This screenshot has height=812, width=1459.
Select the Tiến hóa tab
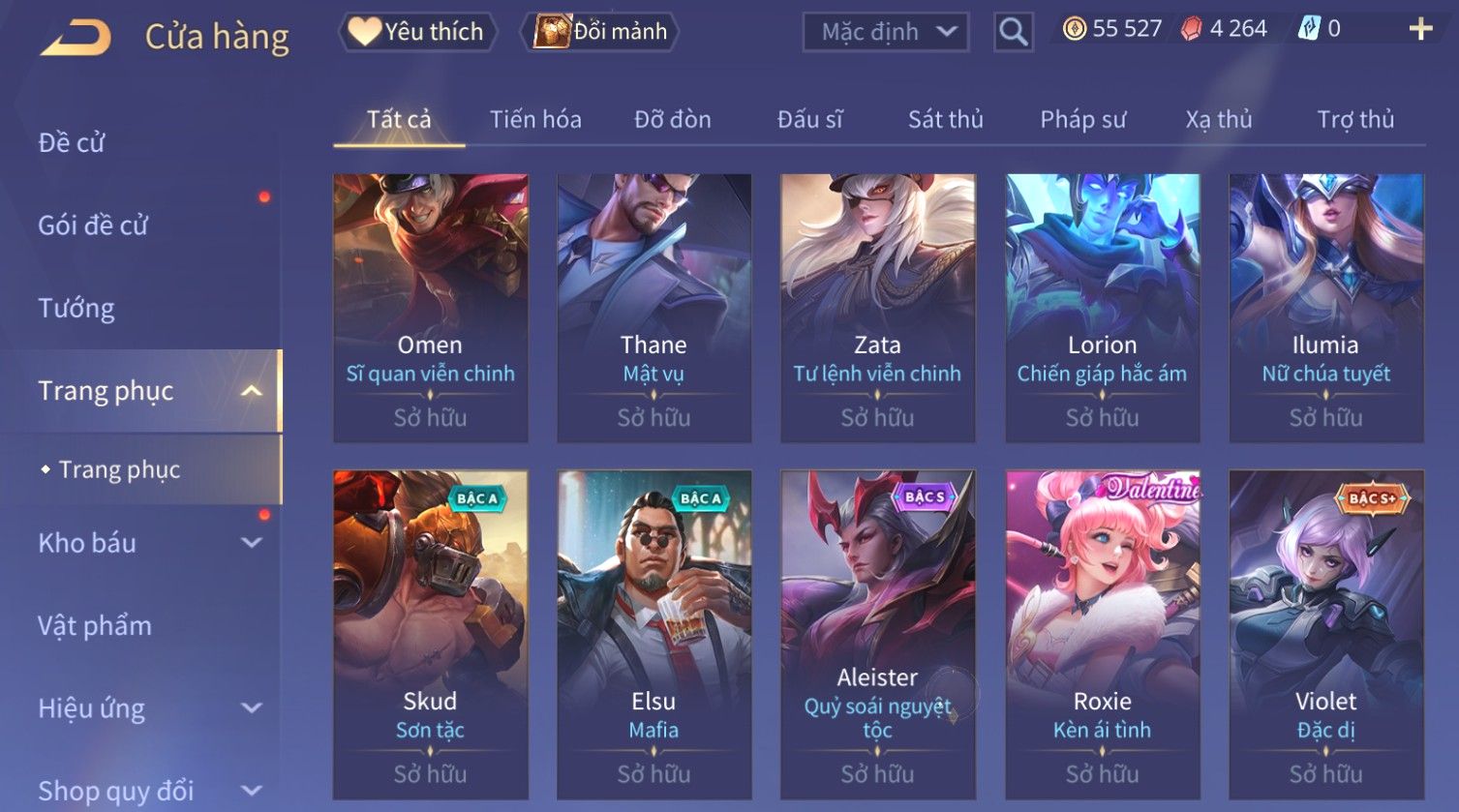[x=535, y=119]
